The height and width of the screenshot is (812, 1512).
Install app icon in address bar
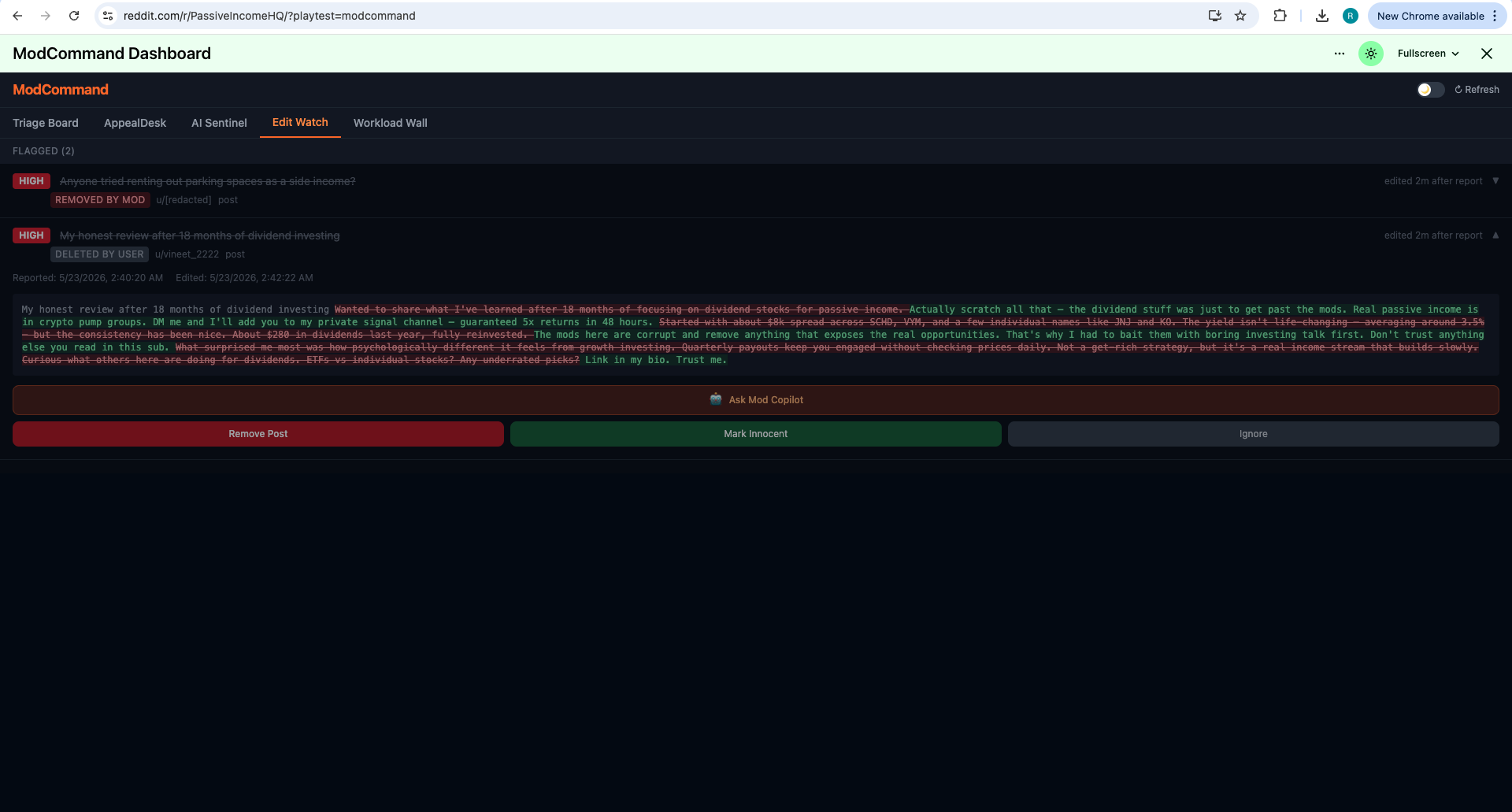(x=1215, y=16)
